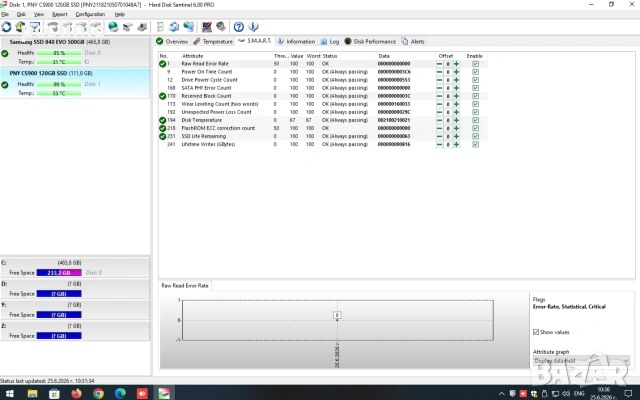Click the globe network toolbar icon
The width and height of the screenshot is (640, 400).
tap(113, 27)
